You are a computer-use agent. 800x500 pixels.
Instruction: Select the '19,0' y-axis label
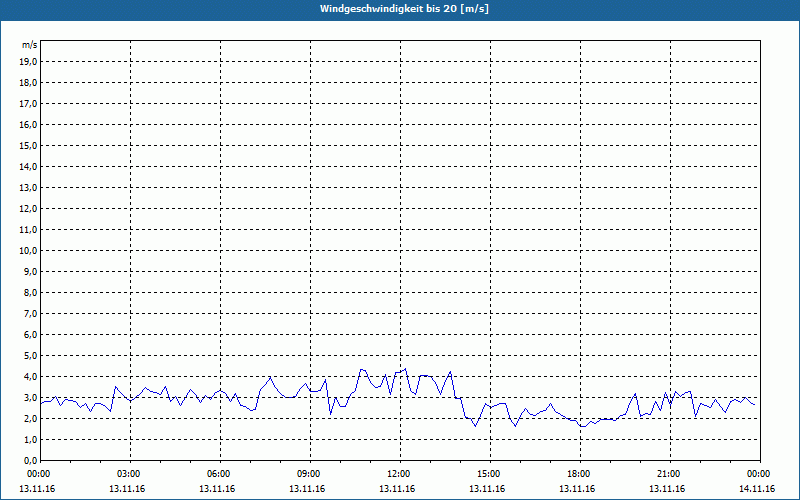click(28, 62)
